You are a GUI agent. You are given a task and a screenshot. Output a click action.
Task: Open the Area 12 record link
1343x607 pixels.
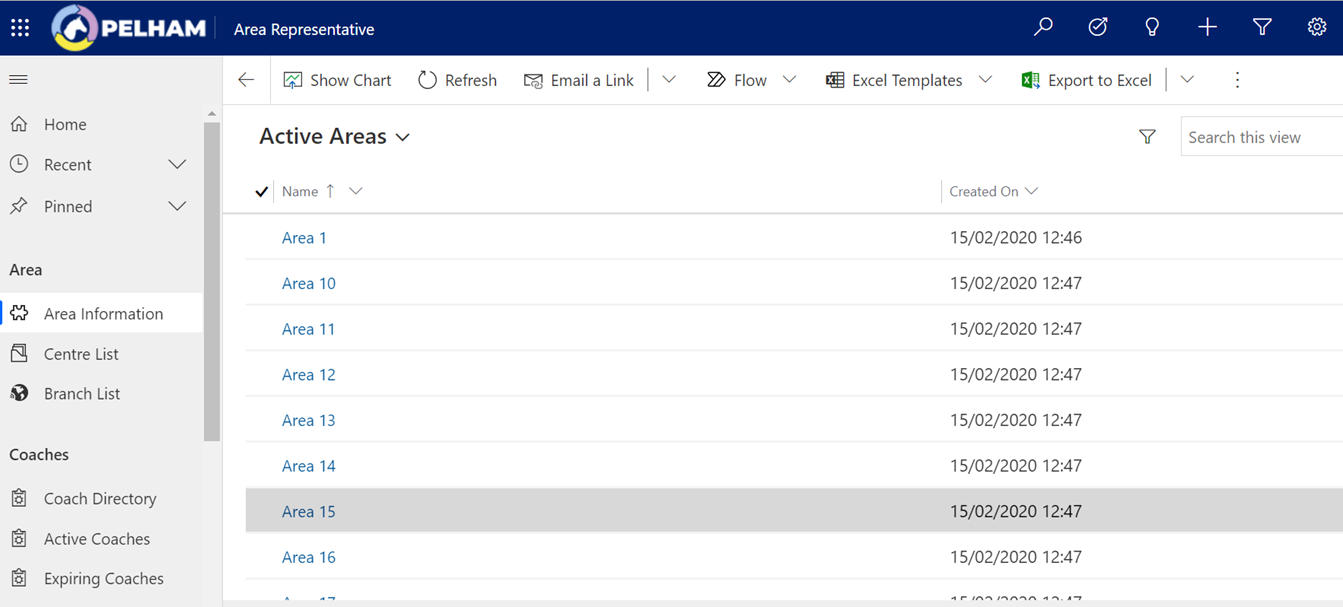(x=308, y=375)
